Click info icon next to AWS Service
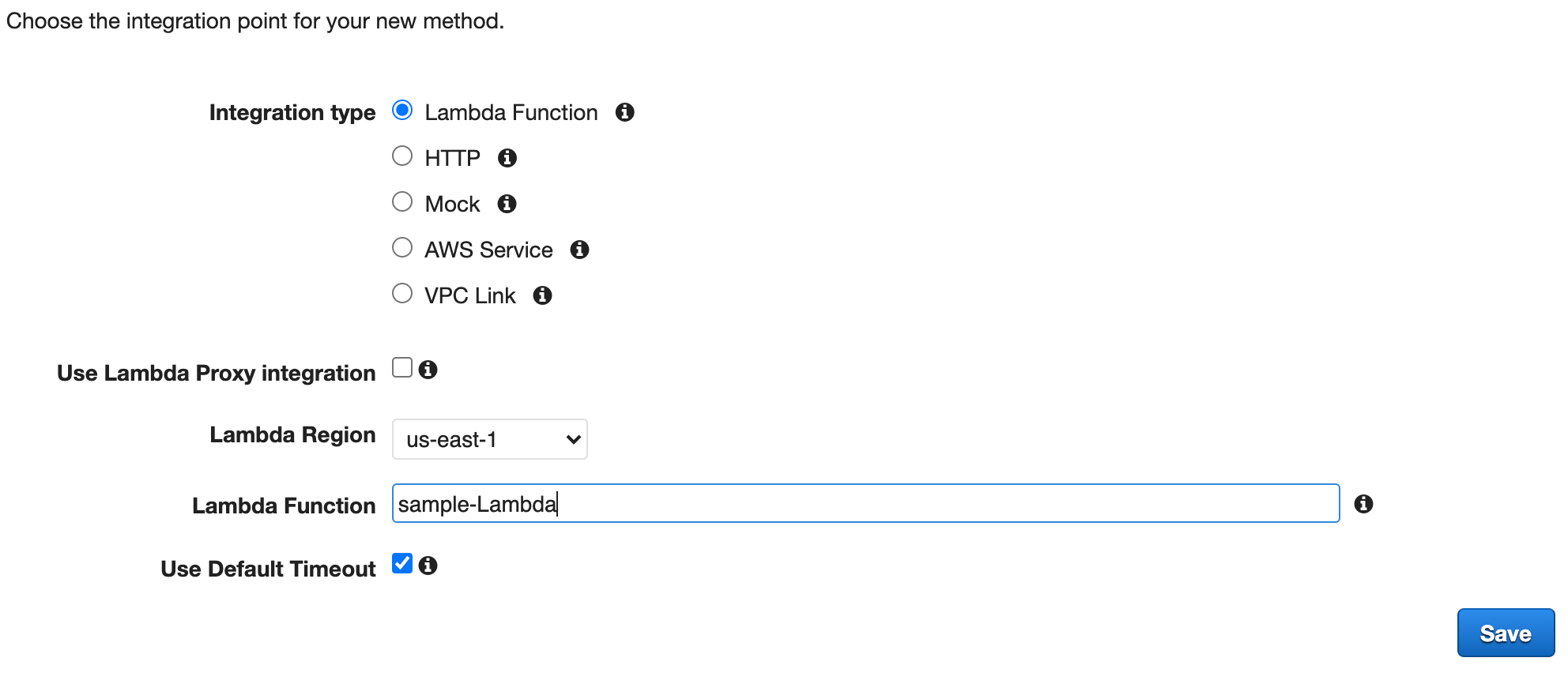Screen dimensions: 1568x684 click(579, 250)
